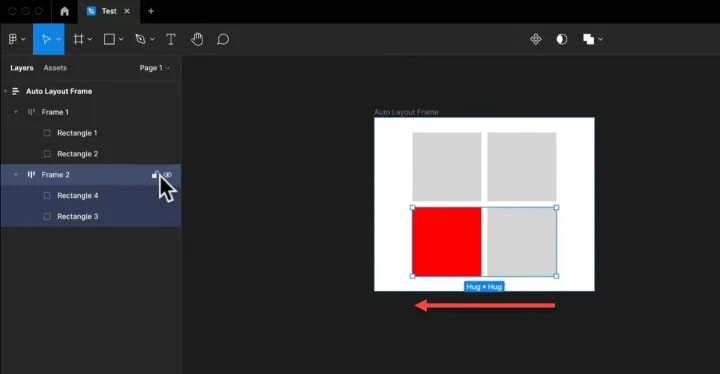The height and width of the screenshot is (374, 720).
Task: Collapse Auto Layout Frame layer arrow
Action: click(6, 91)
